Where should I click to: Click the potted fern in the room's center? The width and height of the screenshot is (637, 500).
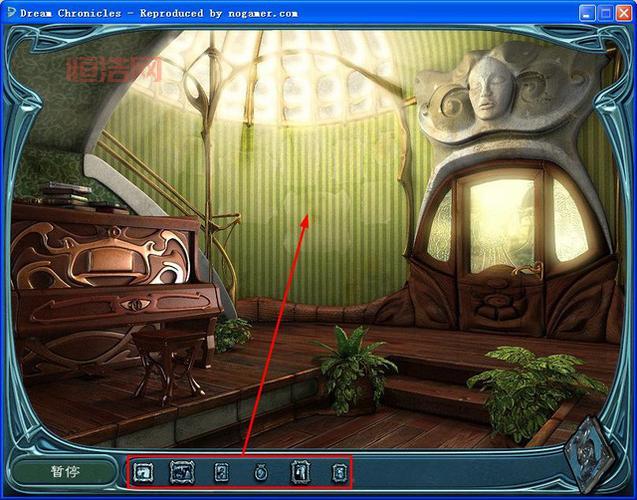pos(351,362)
